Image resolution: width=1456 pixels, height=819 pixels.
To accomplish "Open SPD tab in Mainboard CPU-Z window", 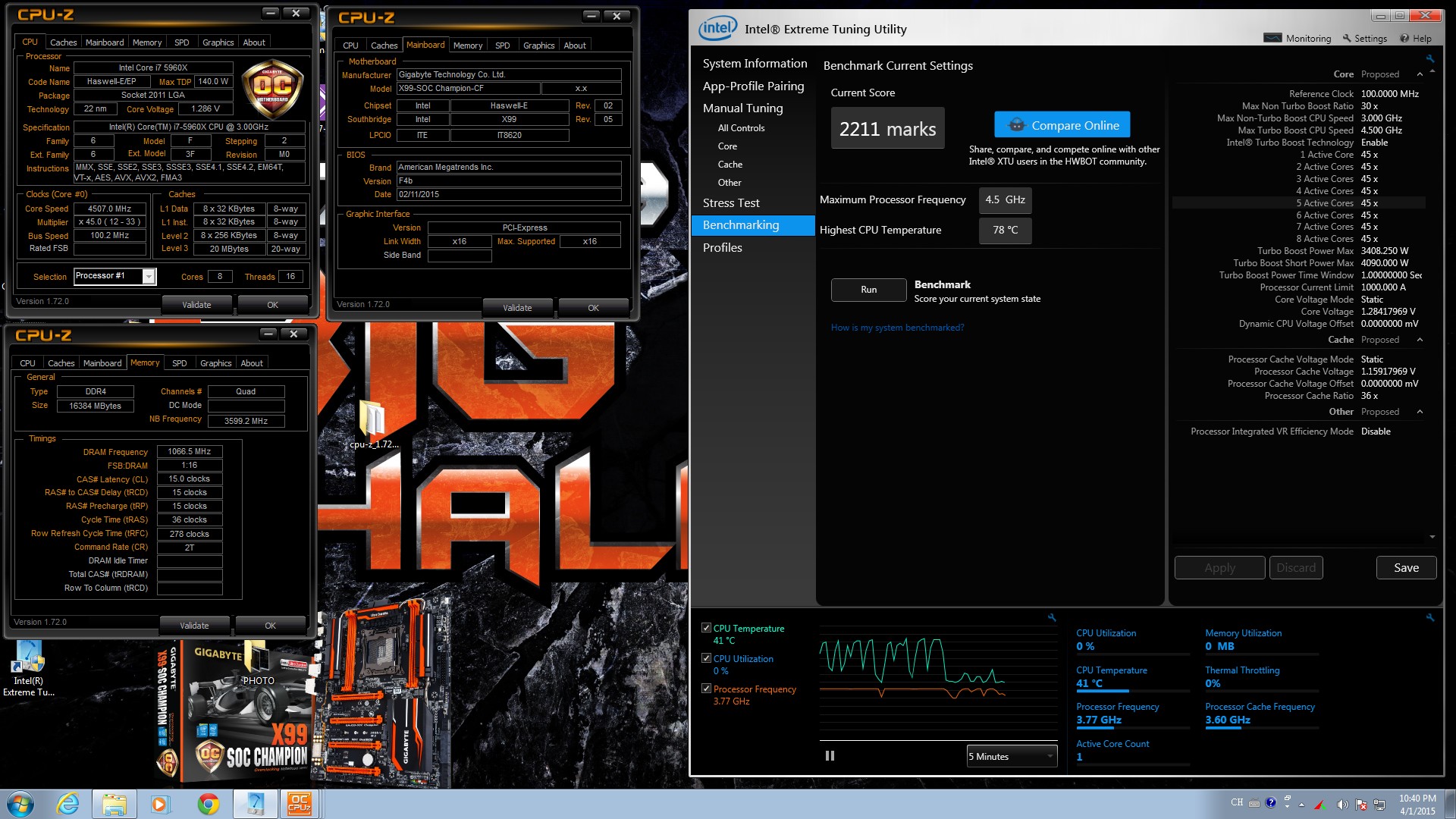I will [x=502, y=45].
